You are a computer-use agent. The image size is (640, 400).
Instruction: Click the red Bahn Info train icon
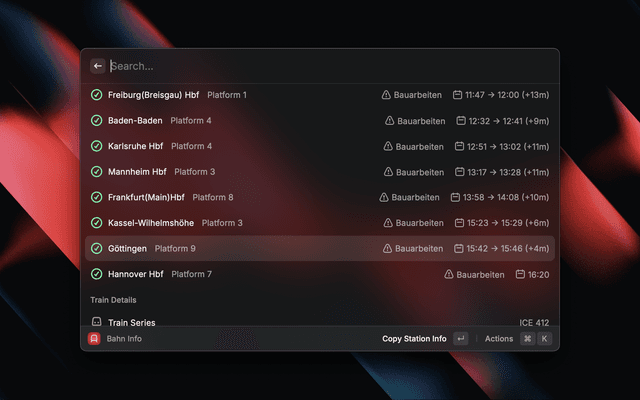point(93,339)
